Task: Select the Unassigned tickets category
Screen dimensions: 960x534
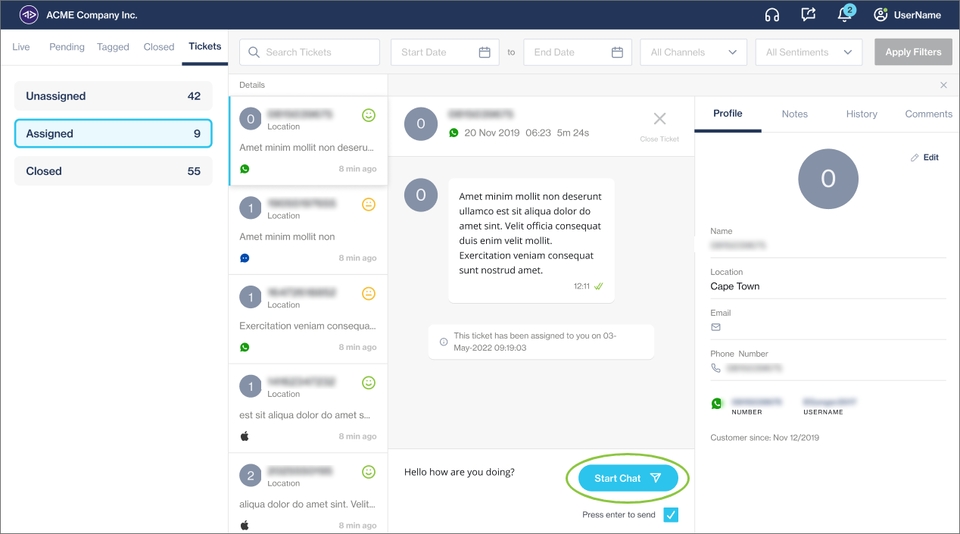Action: pyautogui.click(x=113, y=96)
